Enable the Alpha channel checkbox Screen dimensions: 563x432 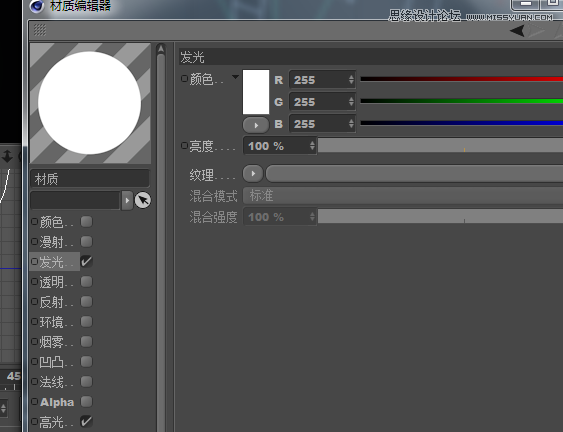[87, 401]
